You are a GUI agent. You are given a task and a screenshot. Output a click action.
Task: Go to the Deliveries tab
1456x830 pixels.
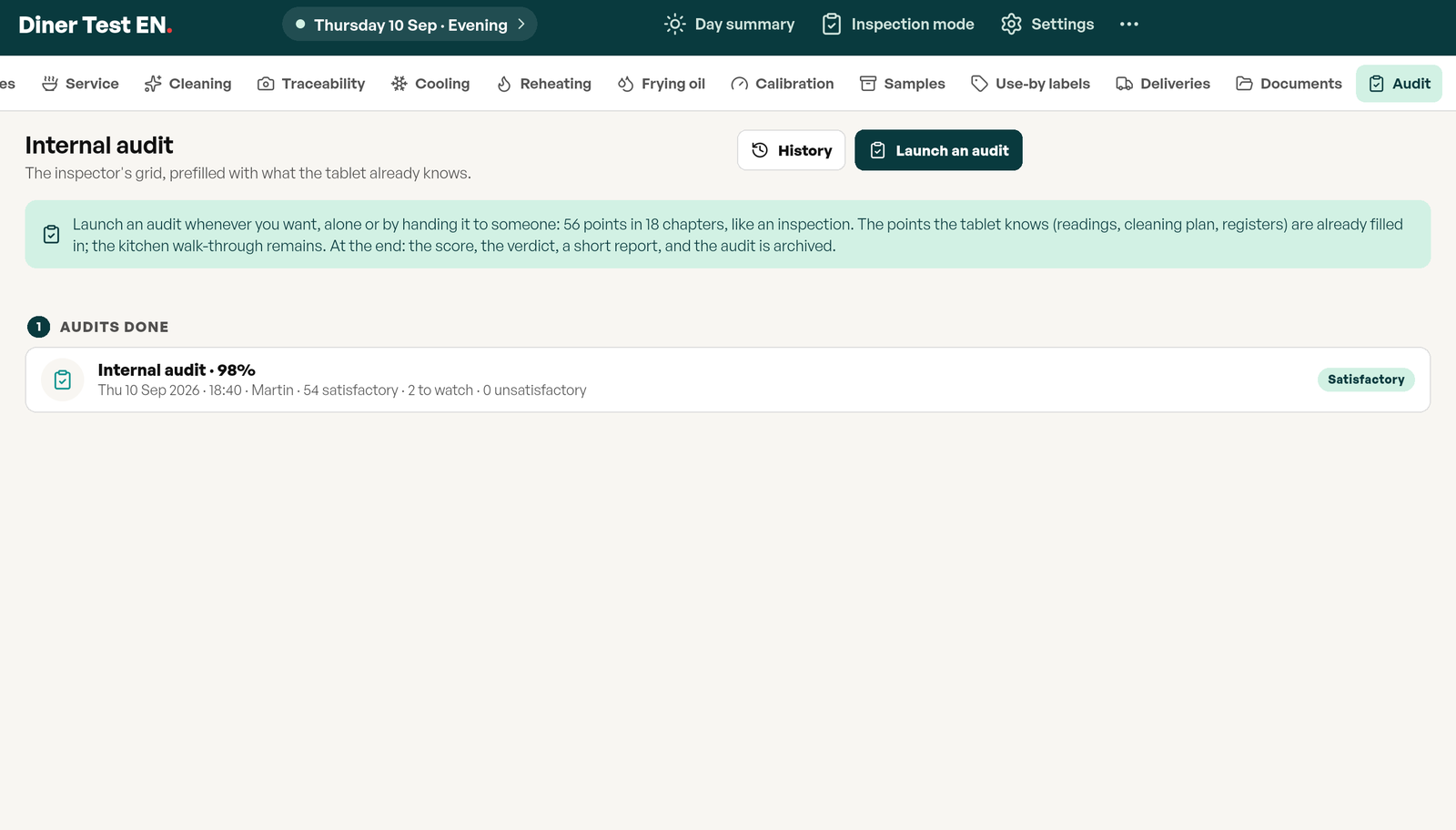point(1163,84)
